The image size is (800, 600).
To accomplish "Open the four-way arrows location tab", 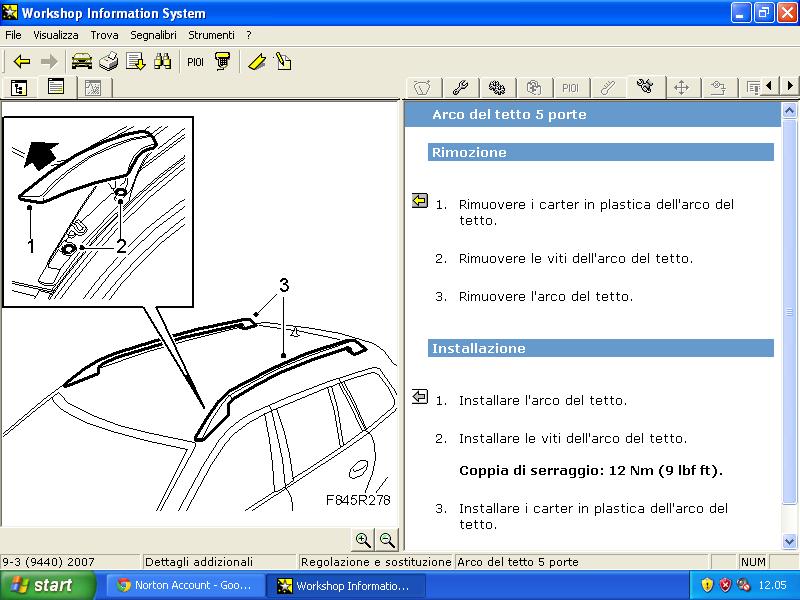I will coord(682,88).
